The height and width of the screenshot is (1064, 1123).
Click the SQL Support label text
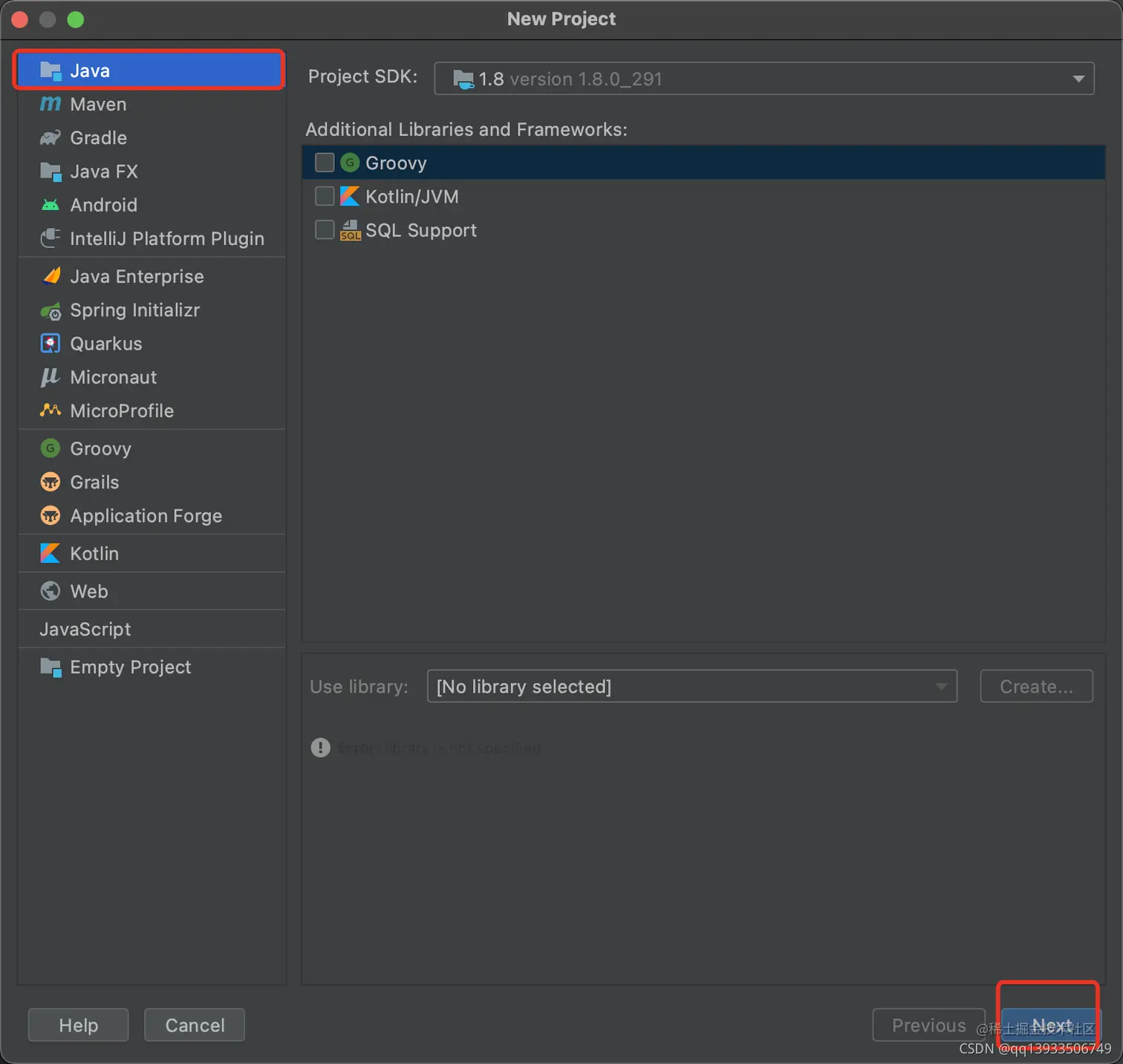[421, 230]
